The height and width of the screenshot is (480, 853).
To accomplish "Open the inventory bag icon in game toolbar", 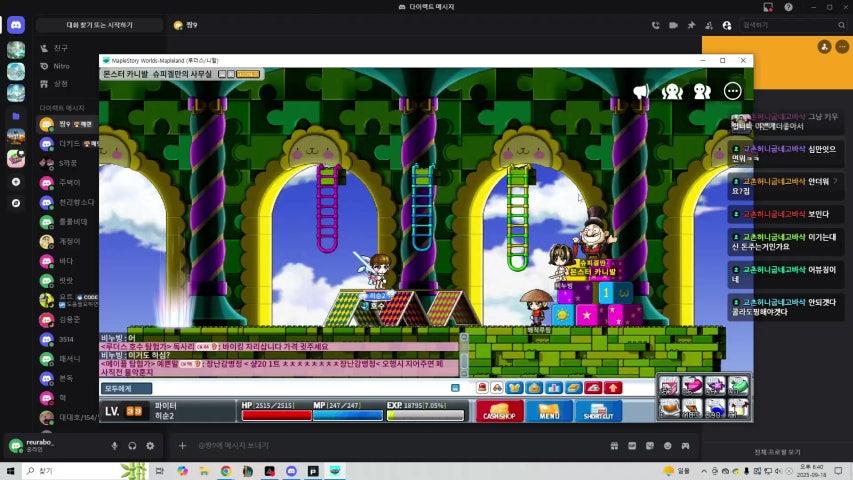I will pyautogui.click(x=534, y=387).
